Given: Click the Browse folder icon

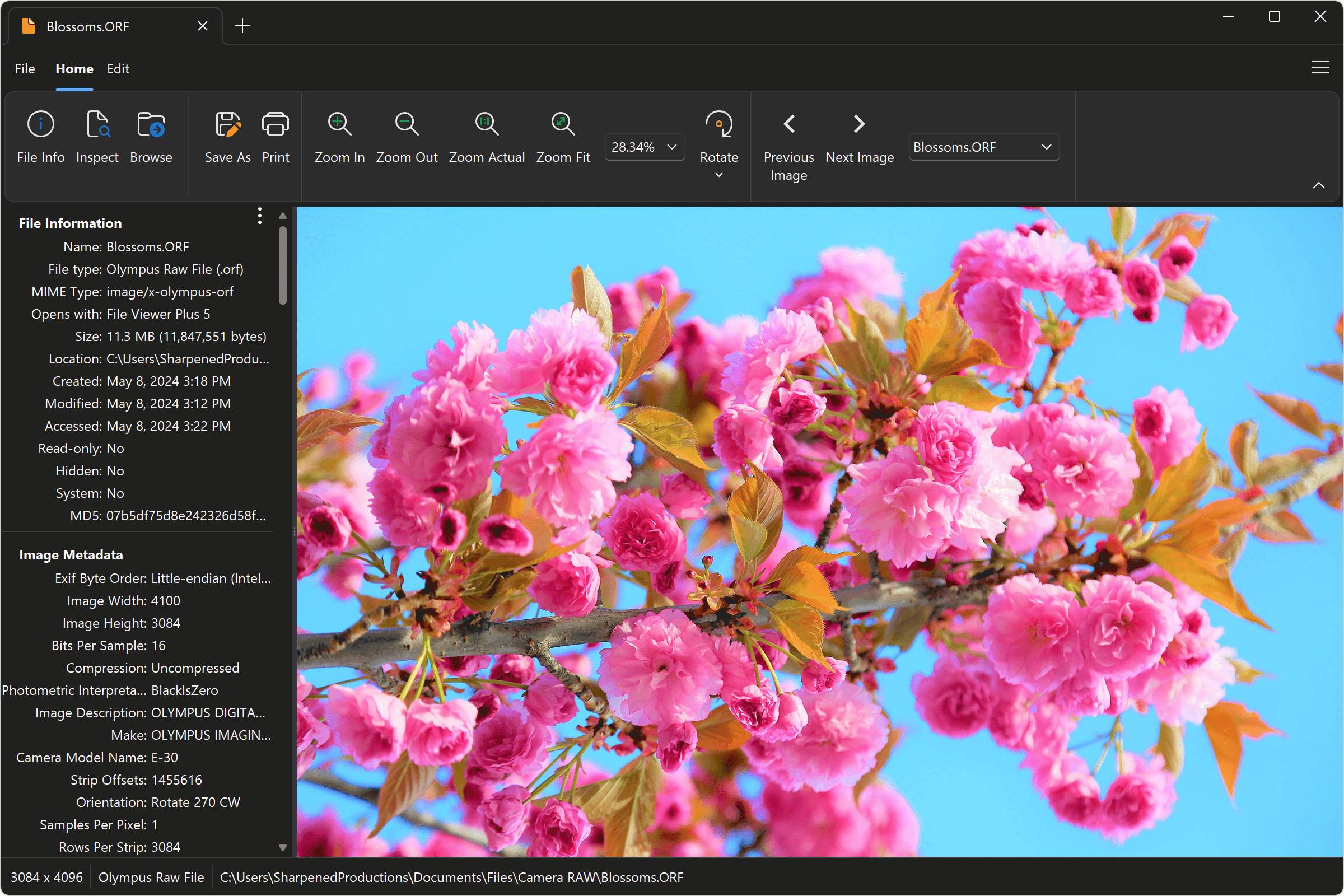Looking at the screenshot, I should [151, 124].
